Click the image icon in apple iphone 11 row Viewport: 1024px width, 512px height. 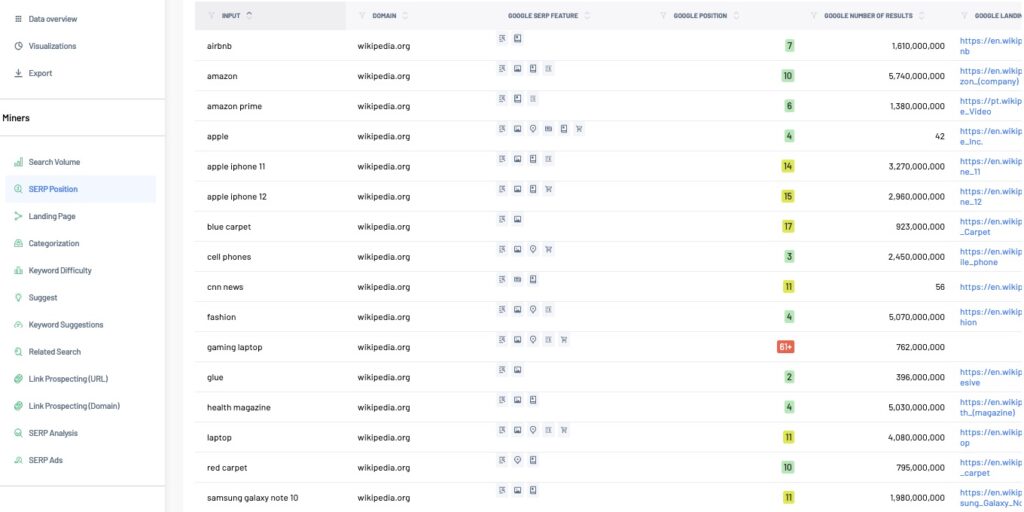[517, 159]
